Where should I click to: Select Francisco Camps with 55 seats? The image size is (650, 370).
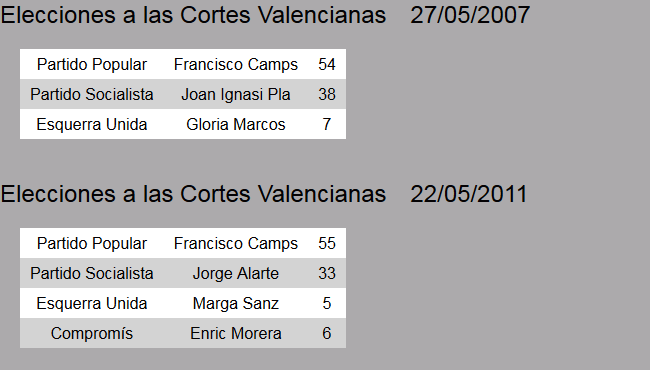236,243
